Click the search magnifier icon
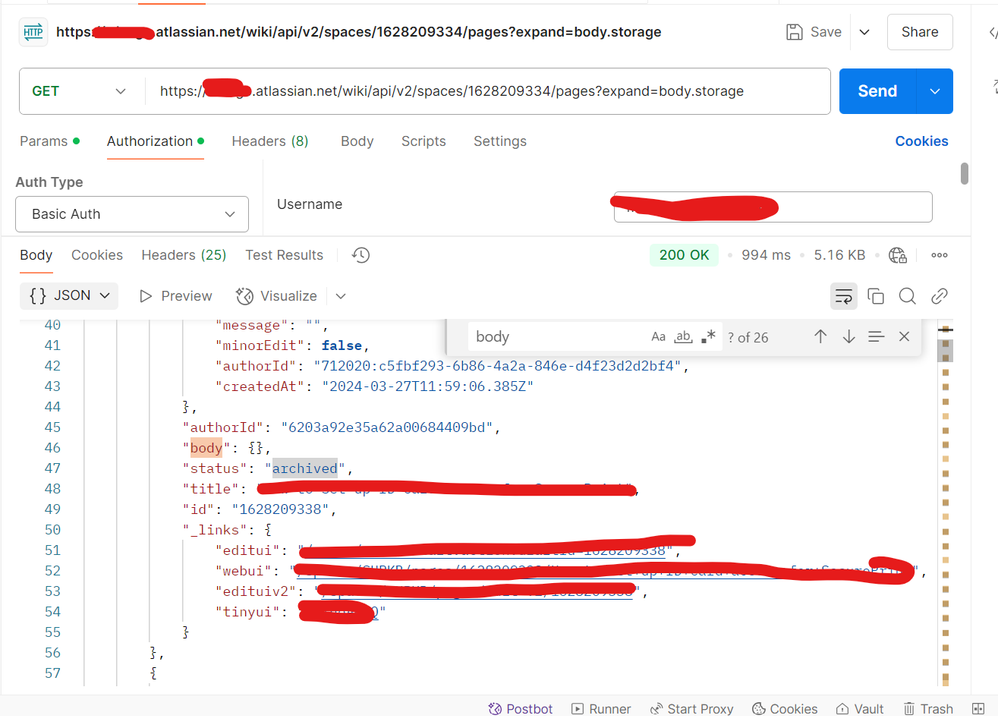Viewport: 998px width, 716px height. point(908,296)
